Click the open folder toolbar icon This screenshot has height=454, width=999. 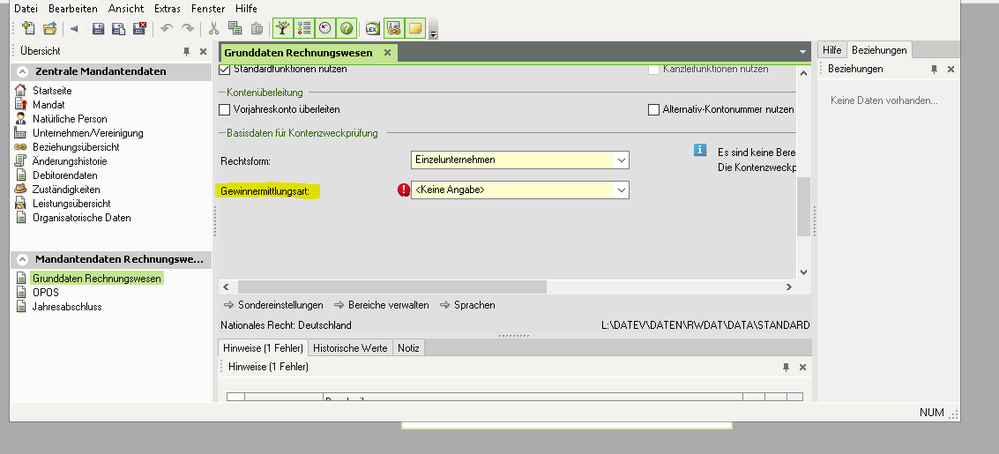point(49,28)
